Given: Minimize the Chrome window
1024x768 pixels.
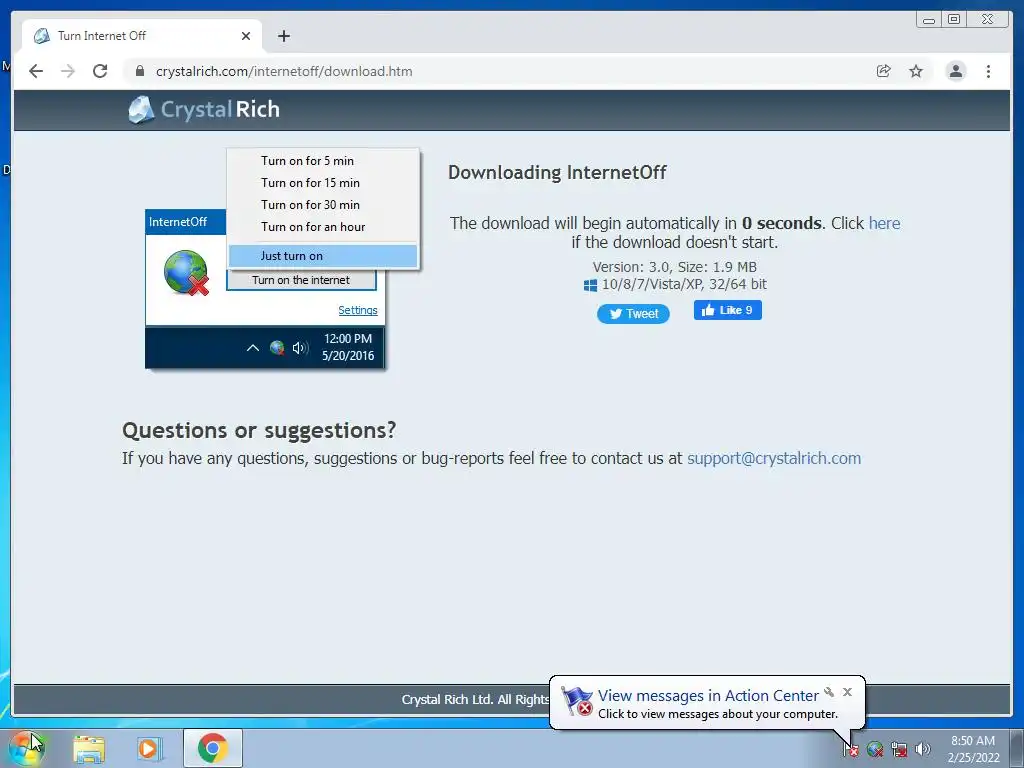Looking at the screenshot, I should [929, 20].
